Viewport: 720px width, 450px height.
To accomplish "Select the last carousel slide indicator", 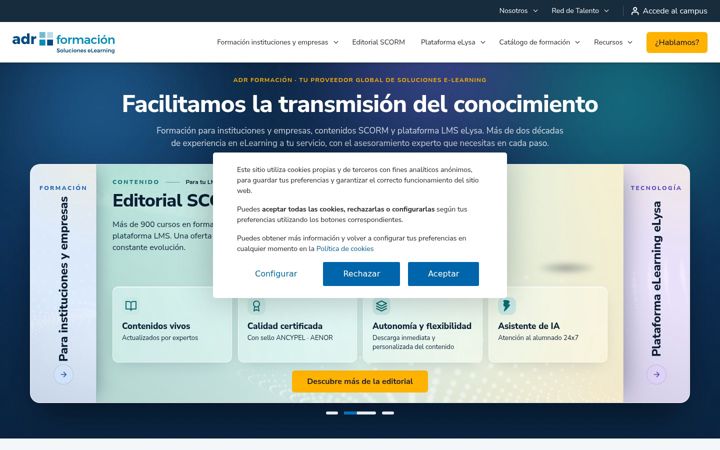I will 388,413.
